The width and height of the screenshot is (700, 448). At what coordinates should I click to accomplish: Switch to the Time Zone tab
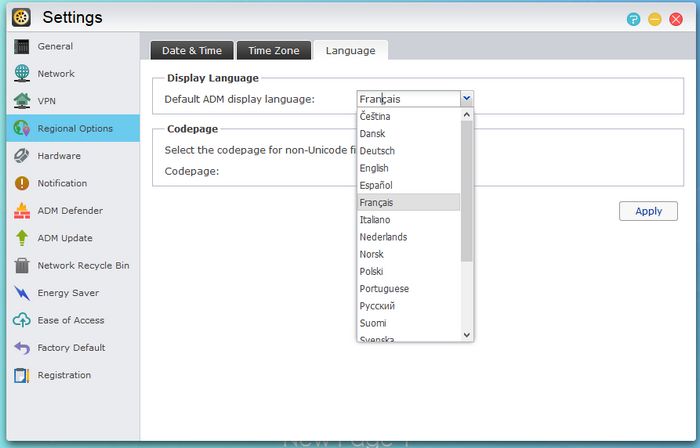coord(273,51)
